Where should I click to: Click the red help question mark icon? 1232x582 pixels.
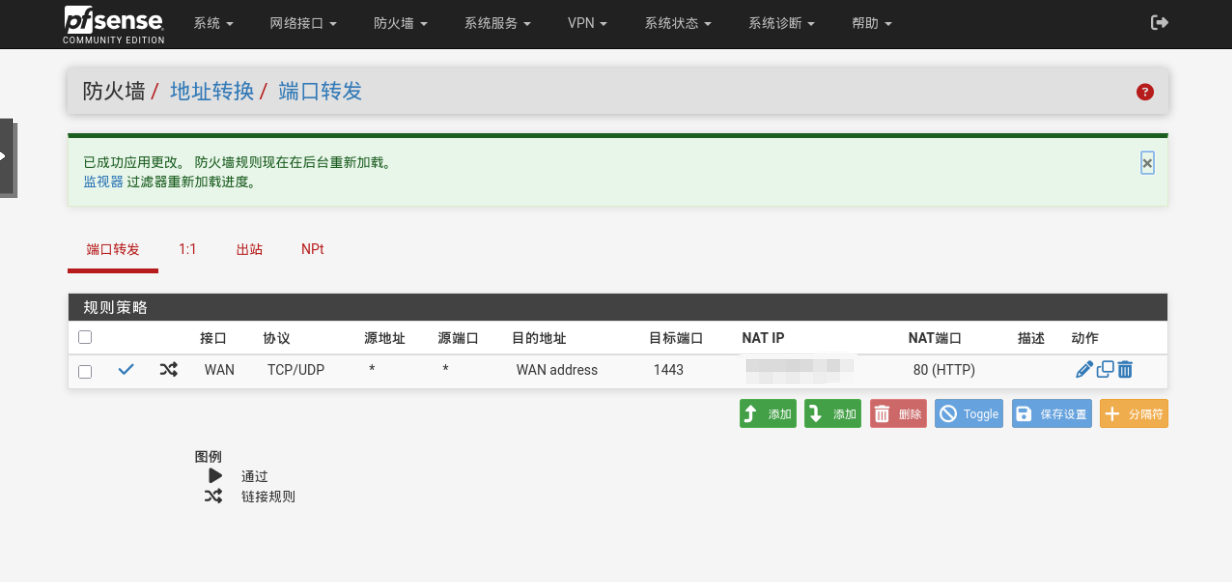pyautogui.click(x=1145, y=92)
